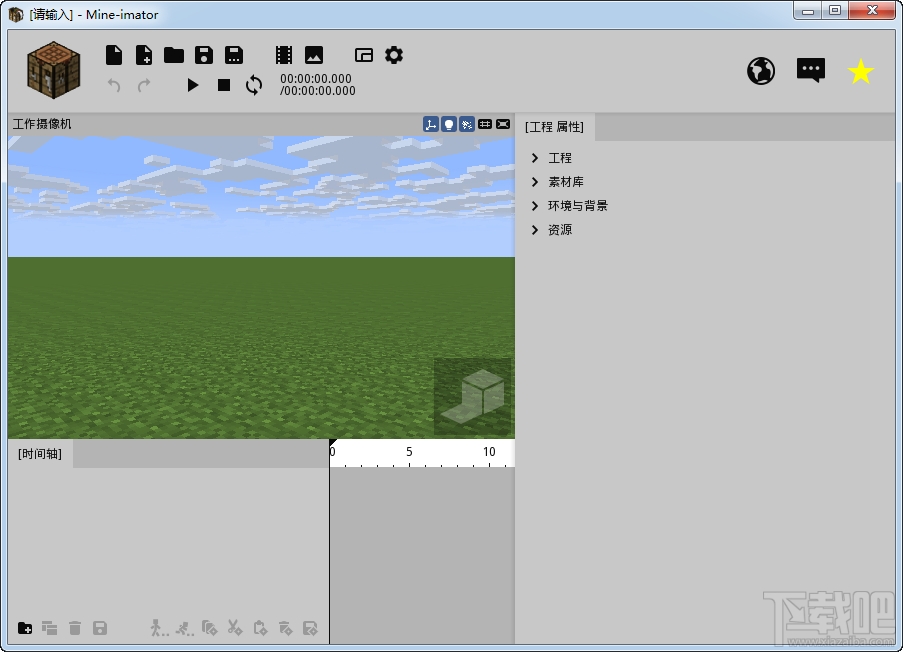Click the run animation keyframes icon
This screenshot has height=652, width=903.
[184, 628]
